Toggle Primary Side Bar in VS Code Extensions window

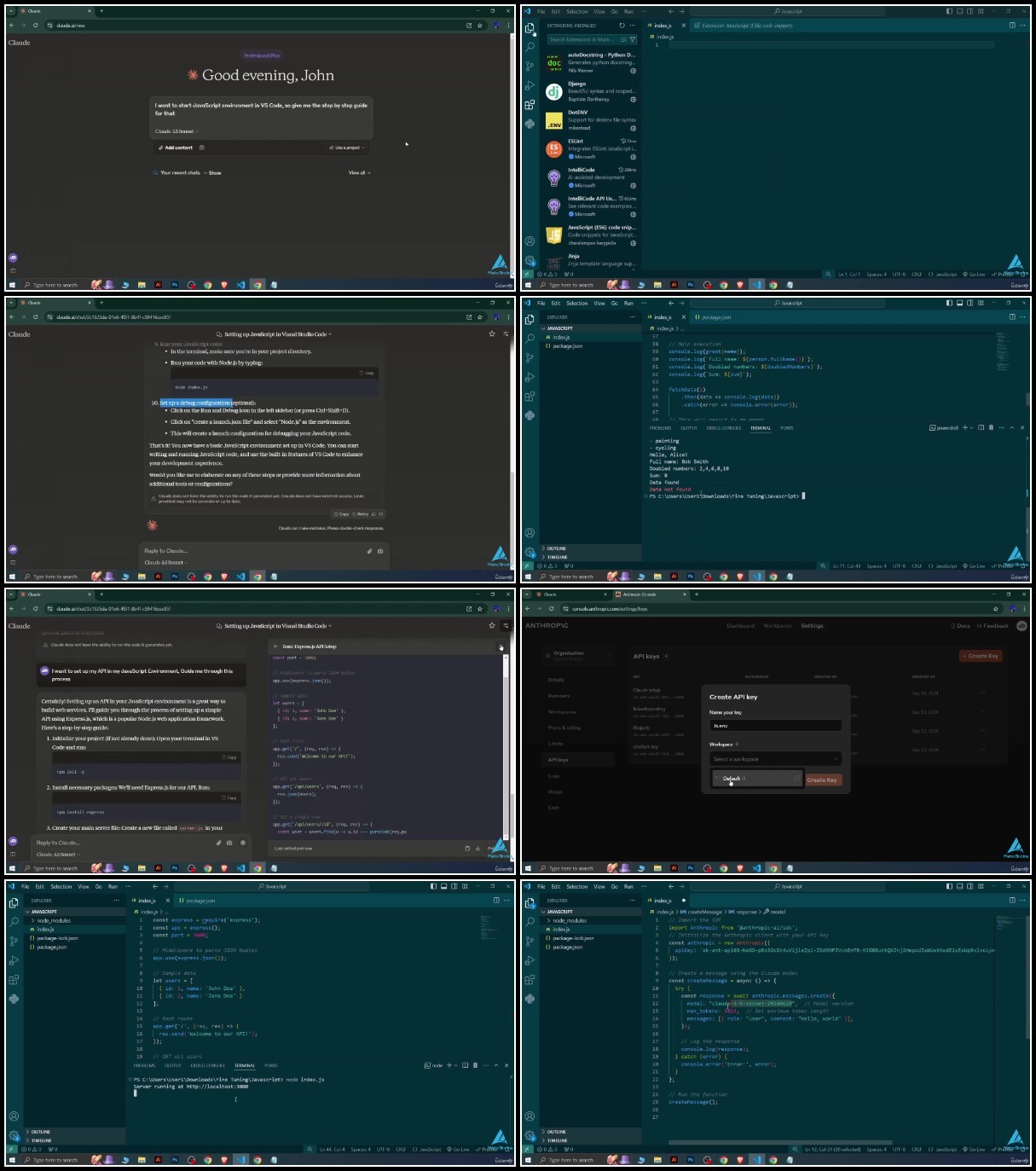[x=949, y=12]
